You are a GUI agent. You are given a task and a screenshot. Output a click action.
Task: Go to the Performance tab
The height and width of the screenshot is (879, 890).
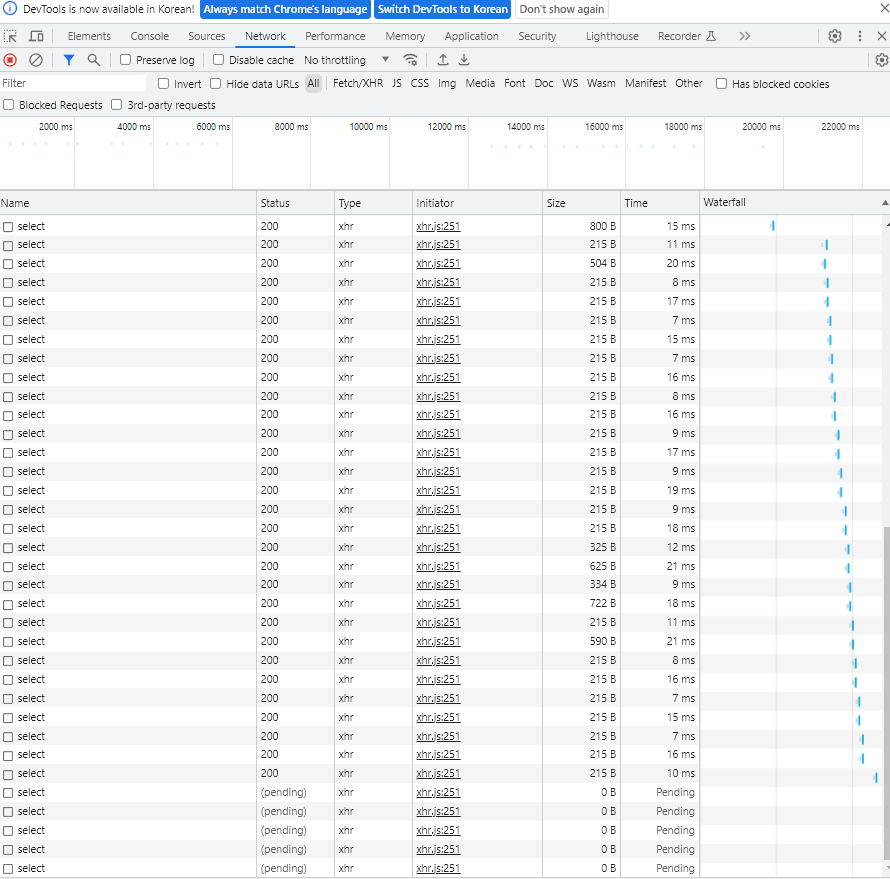[335, 36]
